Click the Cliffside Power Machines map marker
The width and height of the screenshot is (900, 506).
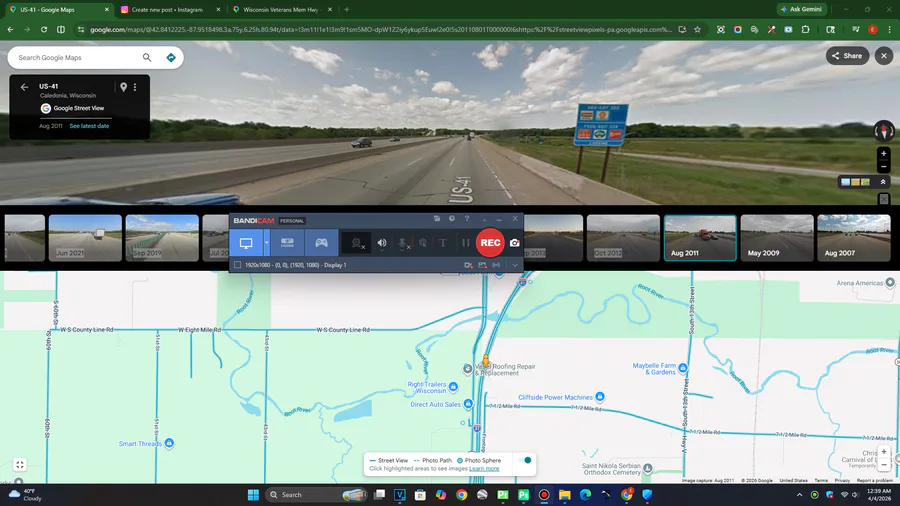pos(600,396)
